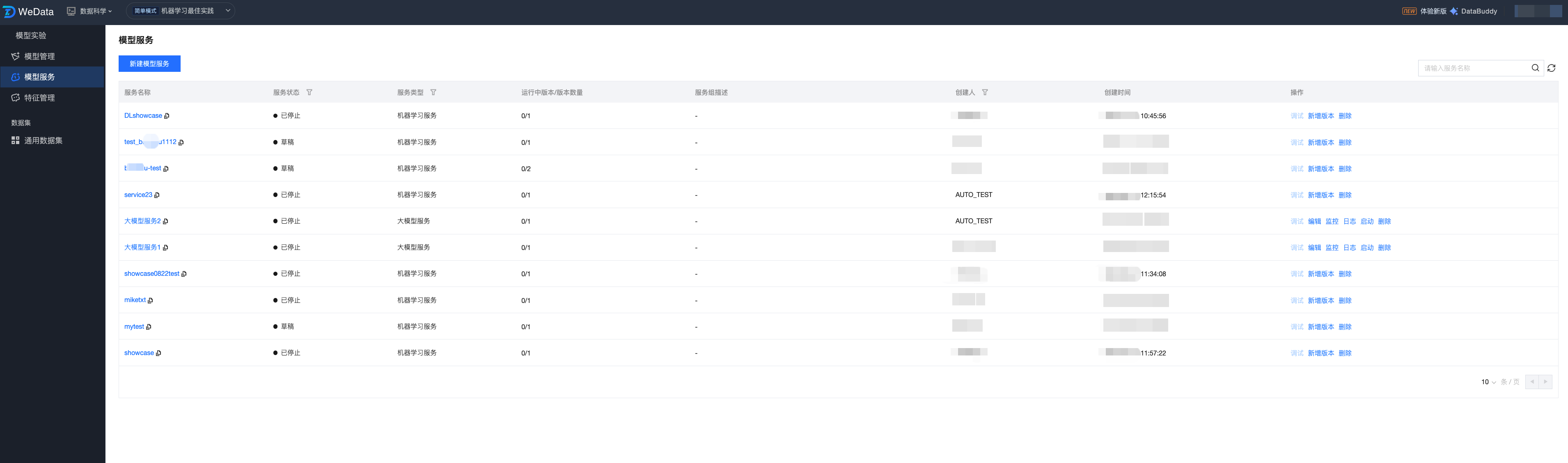Copy the DLshowcase service name icon
1568x463 pixels.
coord(167,116)
